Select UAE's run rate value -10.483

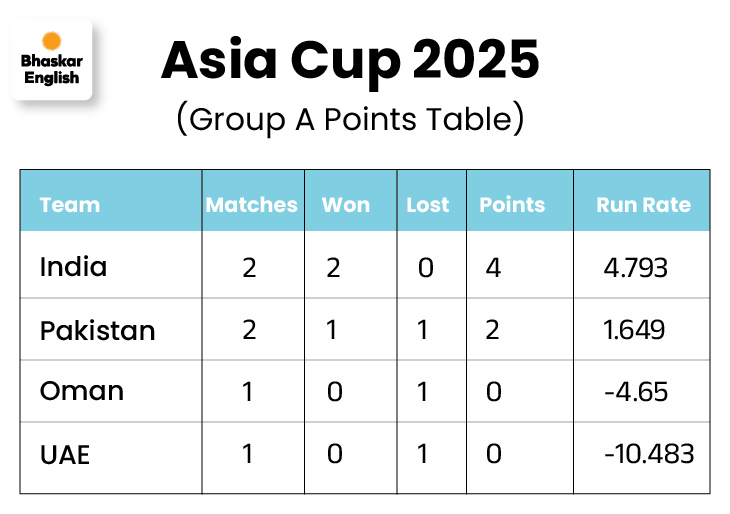pyautogui.click(x=649, y=454)
